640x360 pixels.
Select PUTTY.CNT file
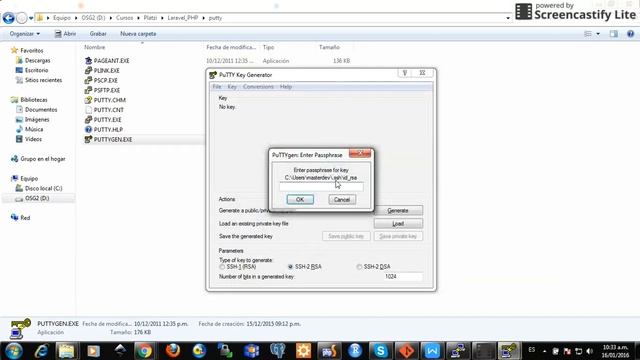pyautogui.click(x=109, y=110)
